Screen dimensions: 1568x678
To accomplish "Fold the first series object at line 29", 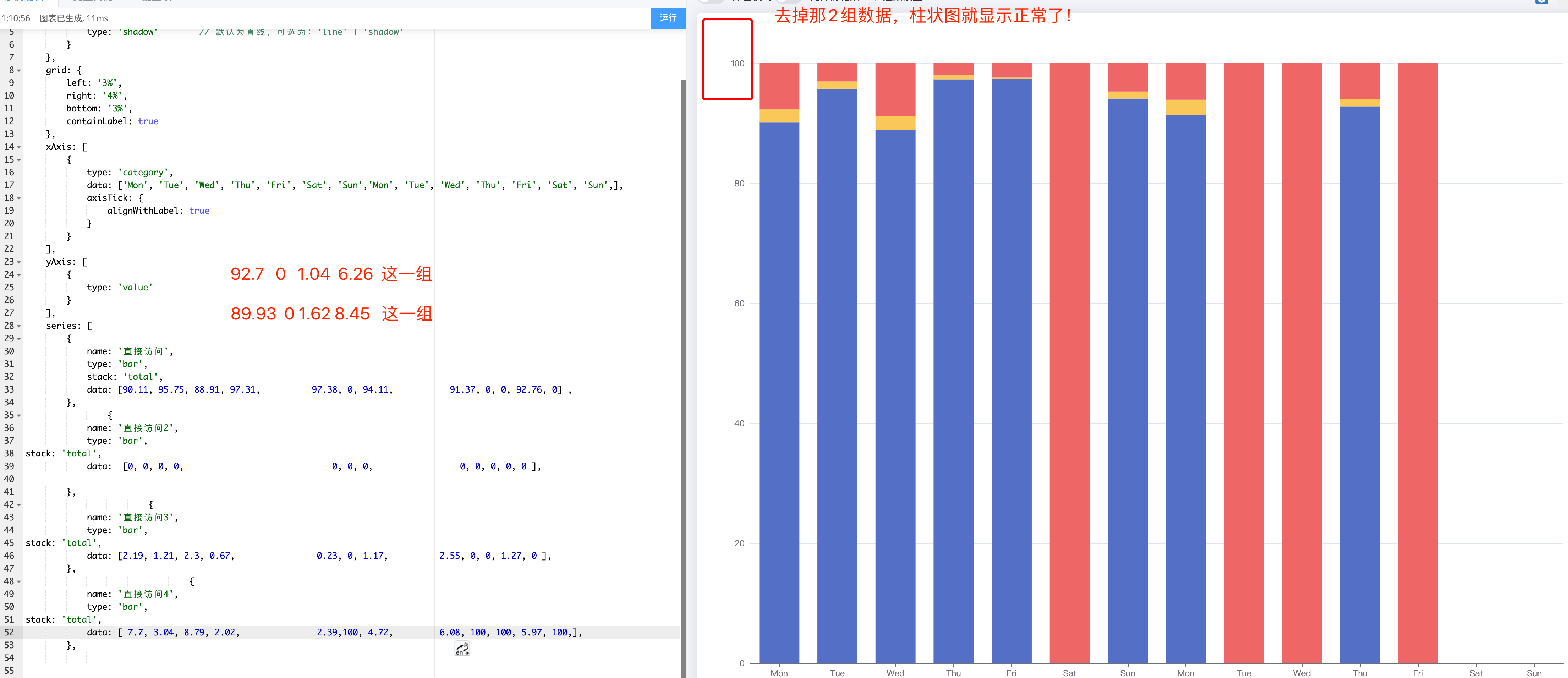I will (19, 339).
